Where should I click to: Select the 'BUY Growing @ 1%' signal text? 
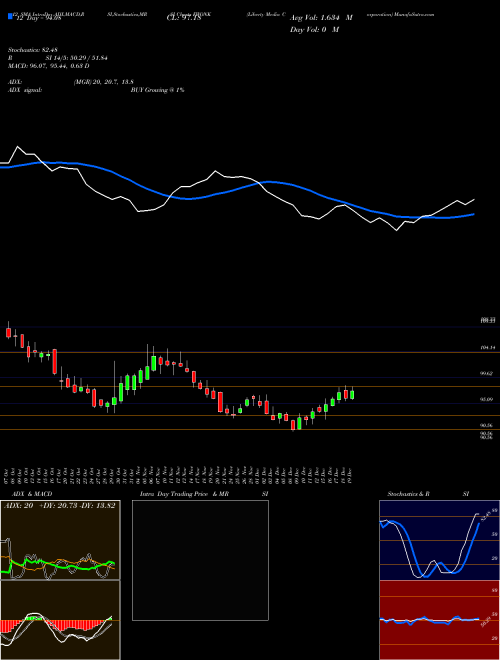click(157, 90)
